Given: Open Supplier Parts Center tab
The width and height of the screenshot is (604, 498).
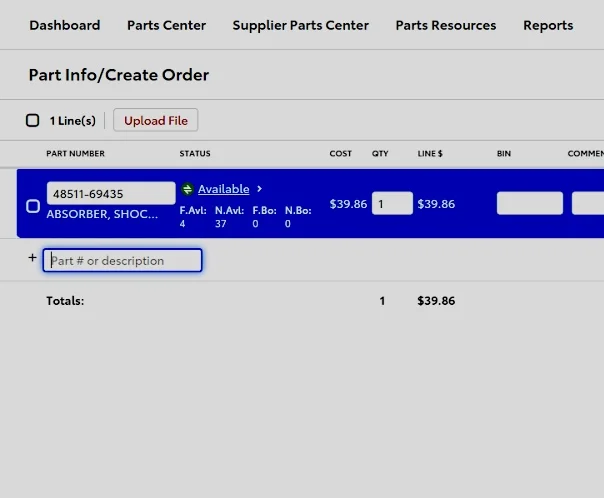Looking at the screenshot, I should [300, 25].
